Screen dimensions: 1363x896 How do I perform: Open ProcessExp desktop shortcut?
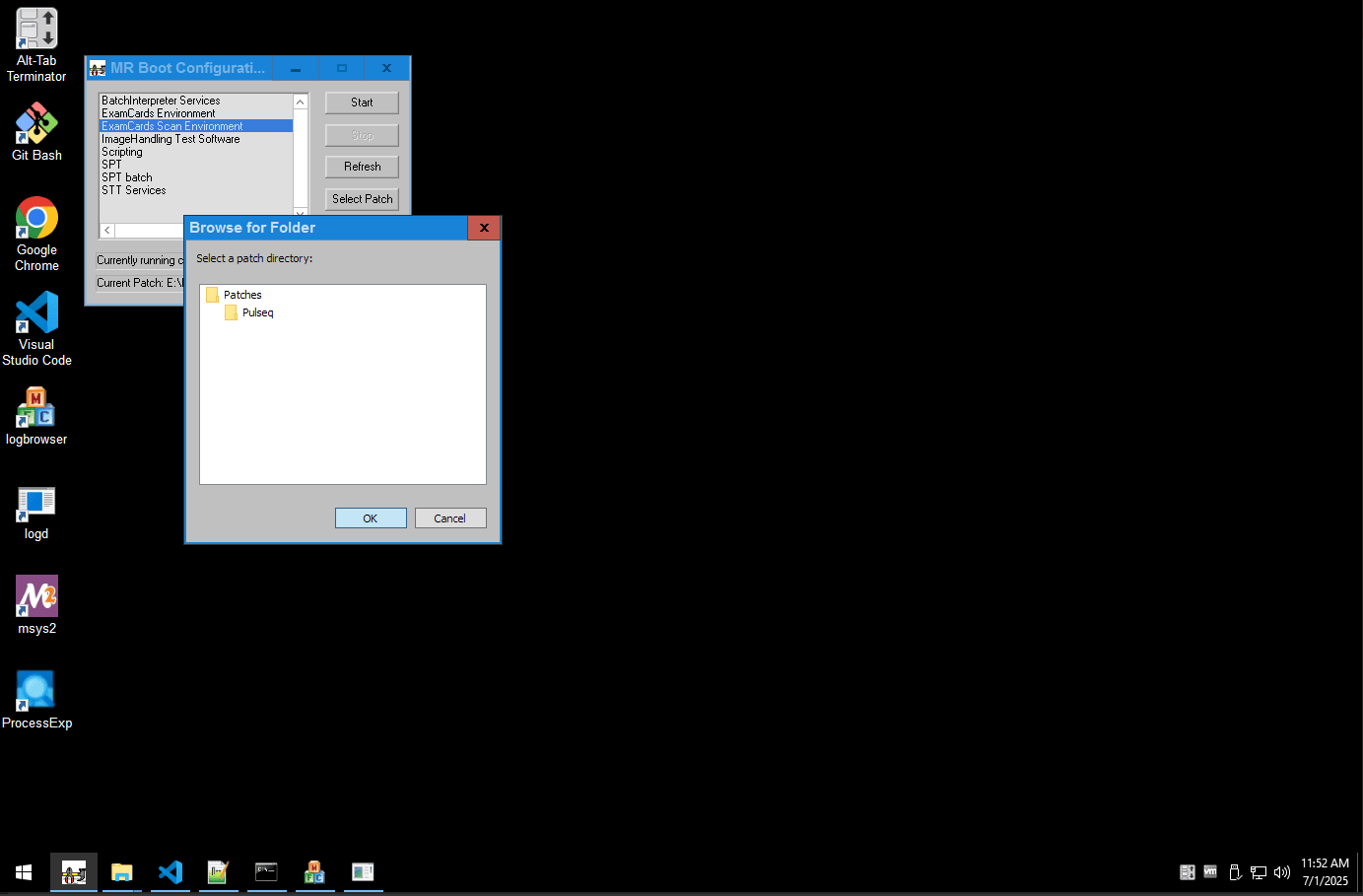(36, 700)
